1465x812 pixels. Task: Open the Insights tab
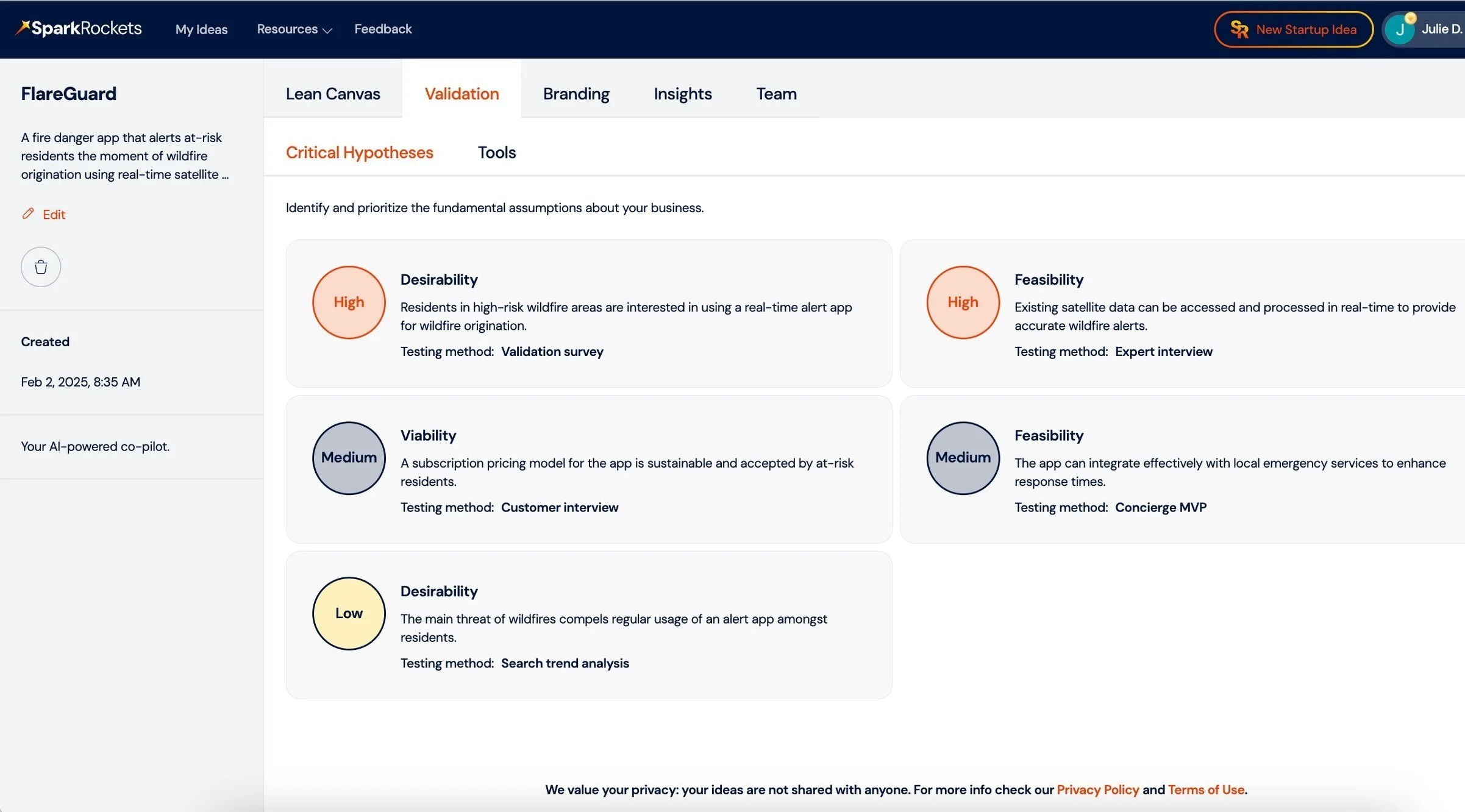click(682, 94)
